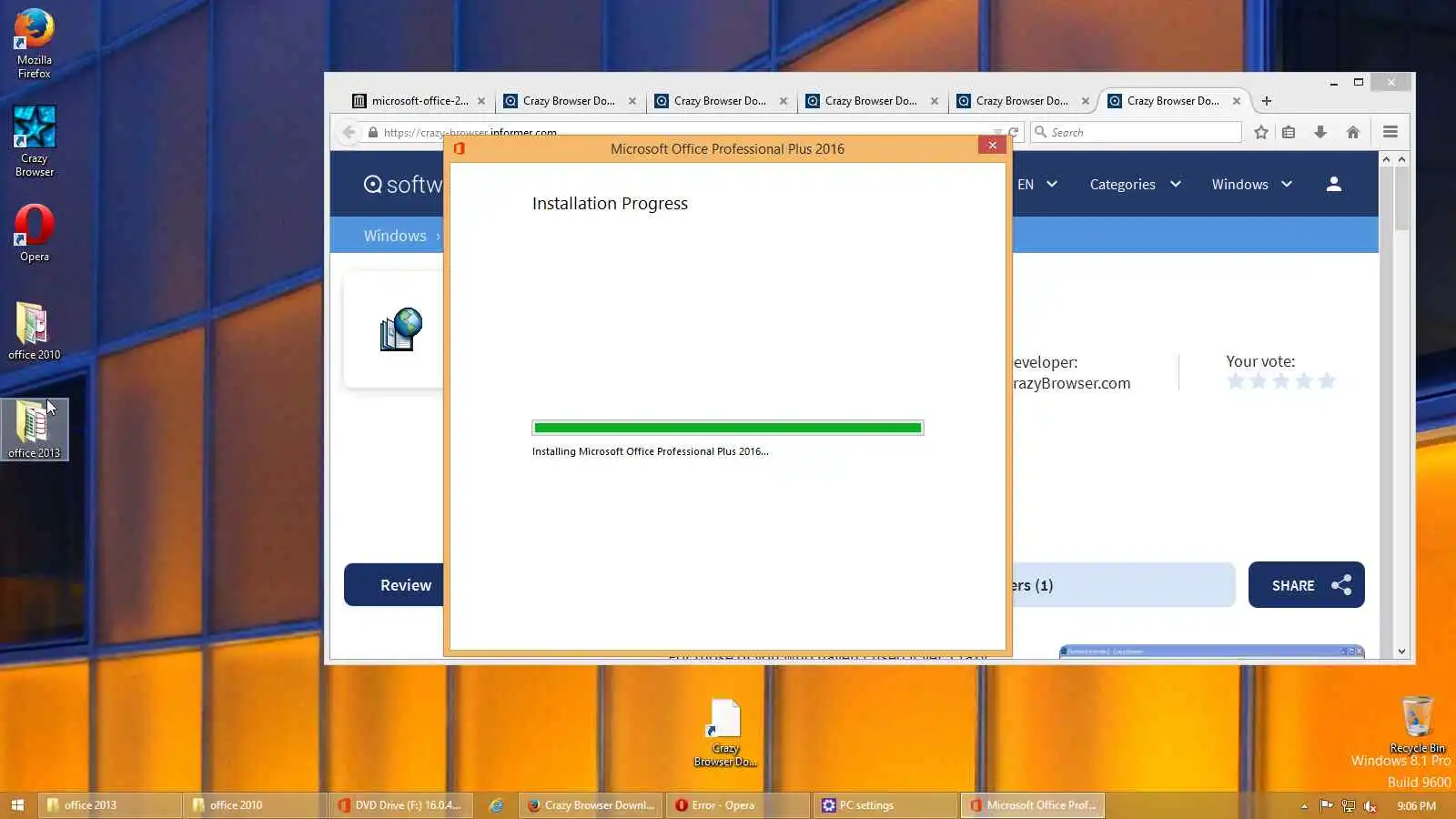Bookmark this page with the star icon
Image resolution: width=1456 pixels, height=819 pixels.
1261,132
